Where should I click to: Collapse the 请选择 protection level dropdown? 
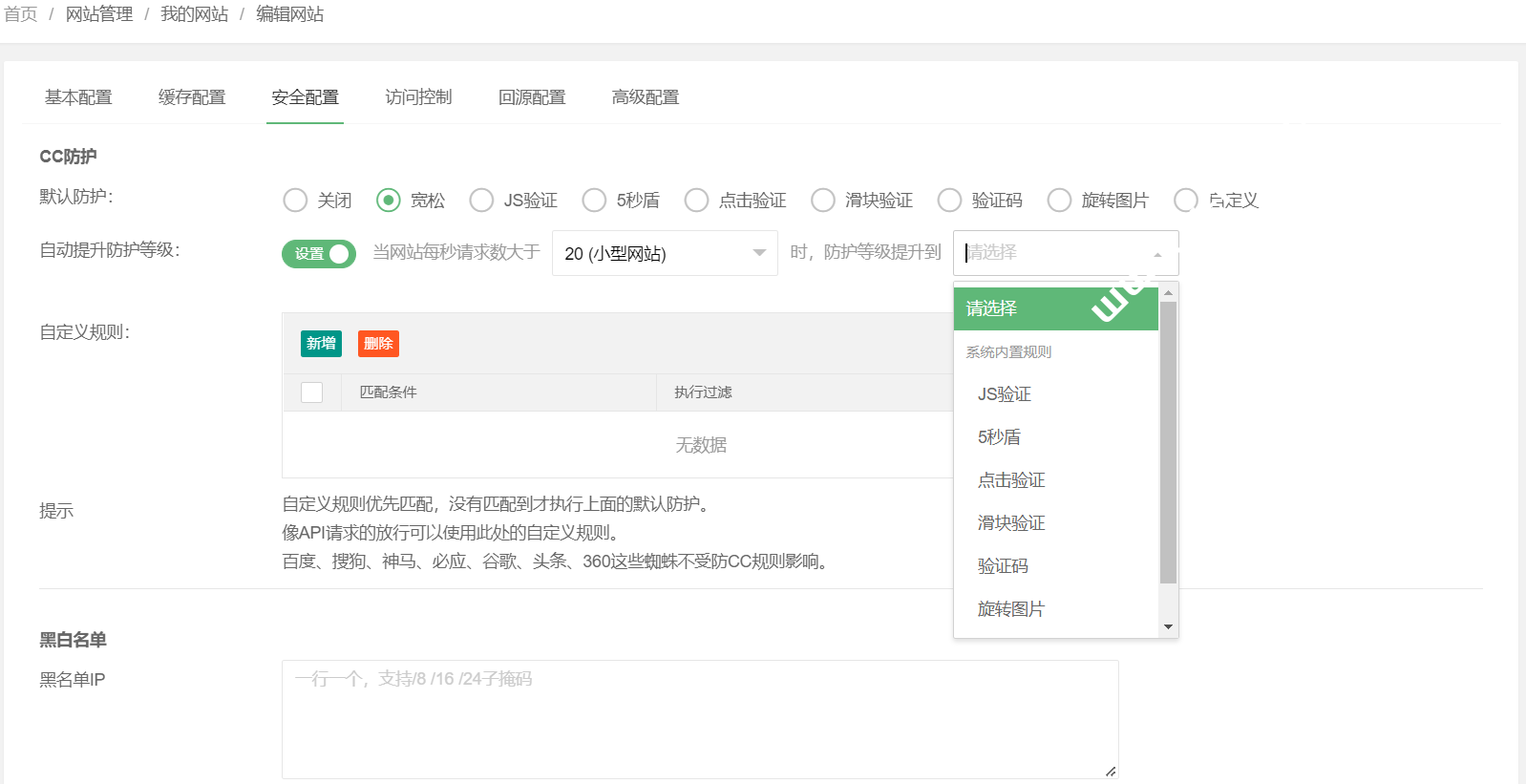click(x=1065, y=253)
